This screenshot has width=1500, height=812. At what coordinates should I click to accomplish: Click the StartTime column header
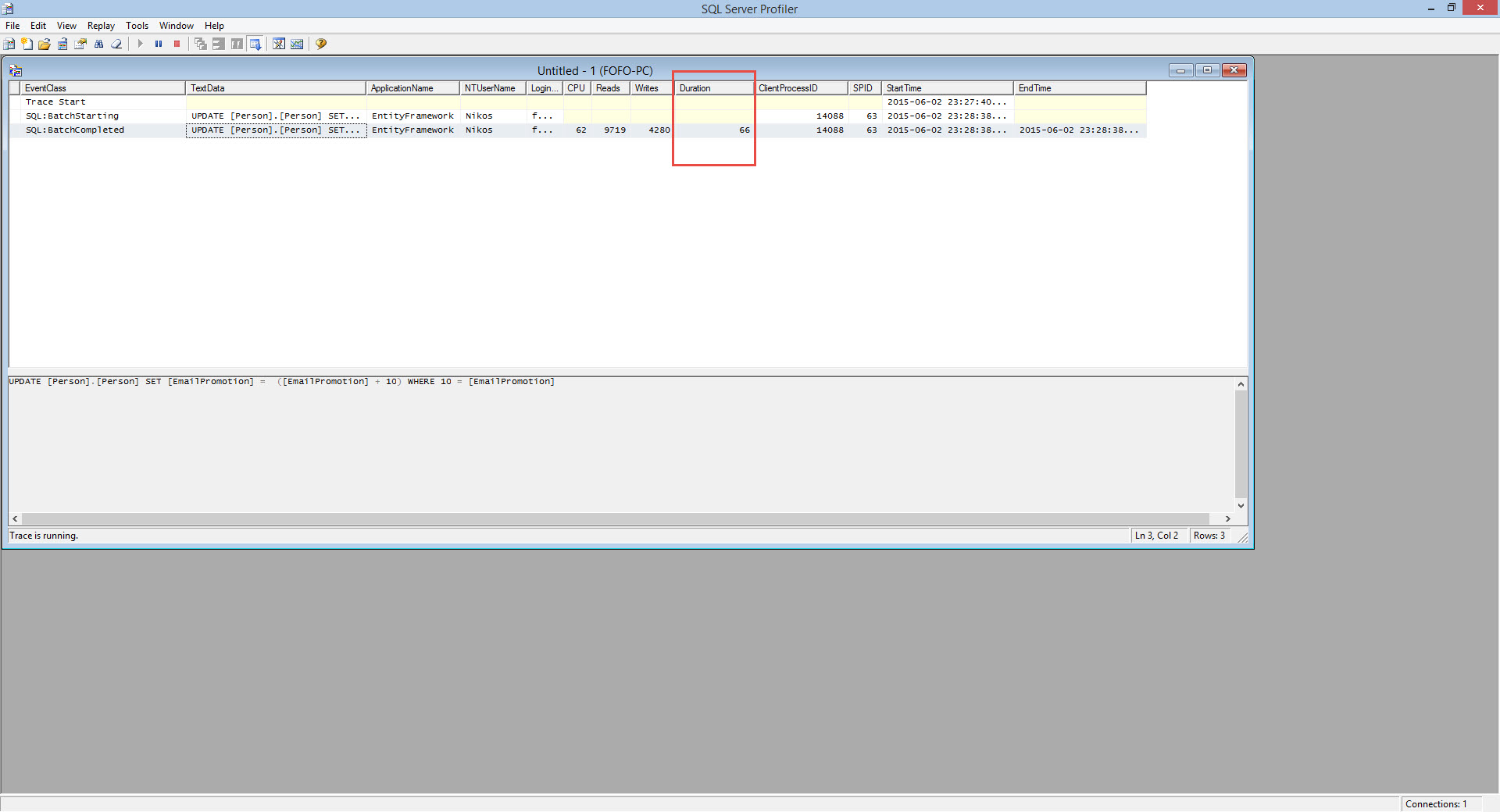[x=948, y=88]
